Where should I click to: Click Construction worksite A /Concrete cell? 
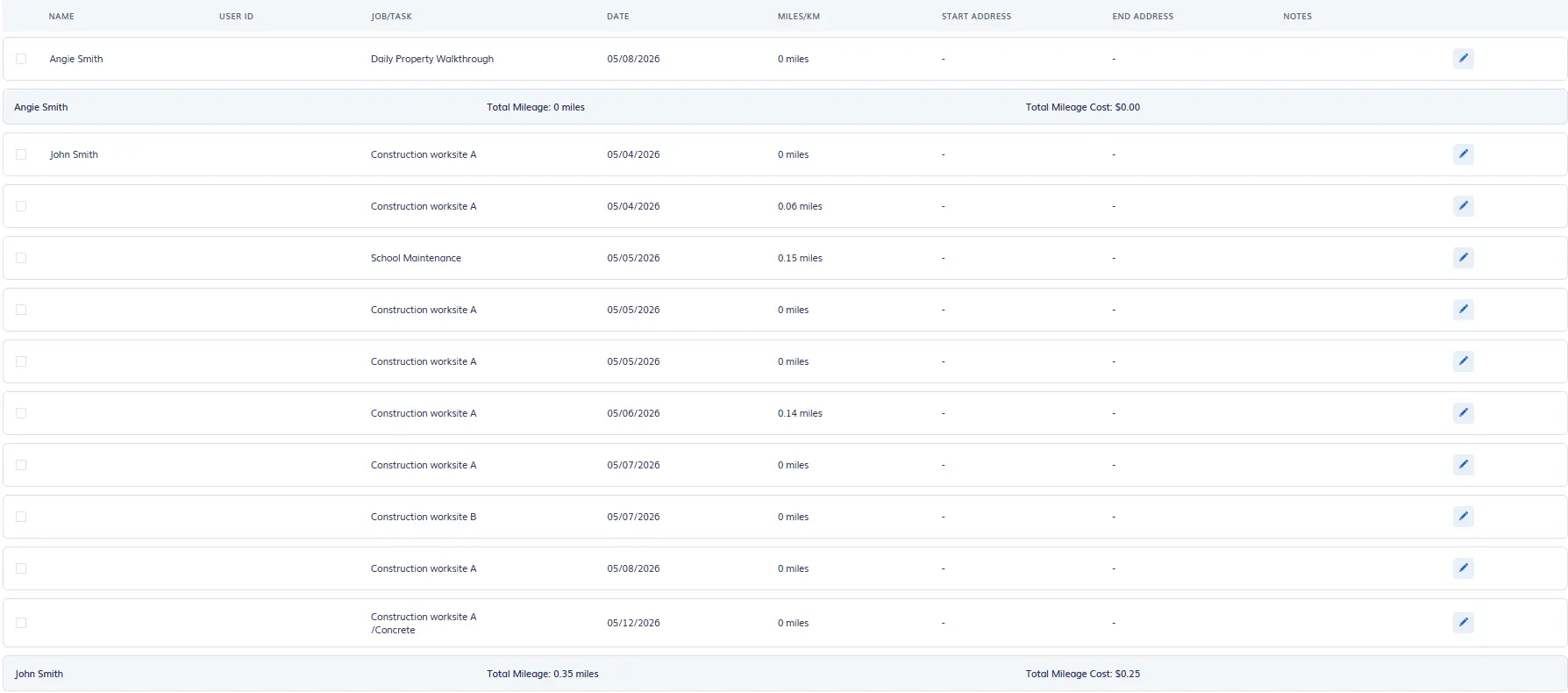coord(424,623)
